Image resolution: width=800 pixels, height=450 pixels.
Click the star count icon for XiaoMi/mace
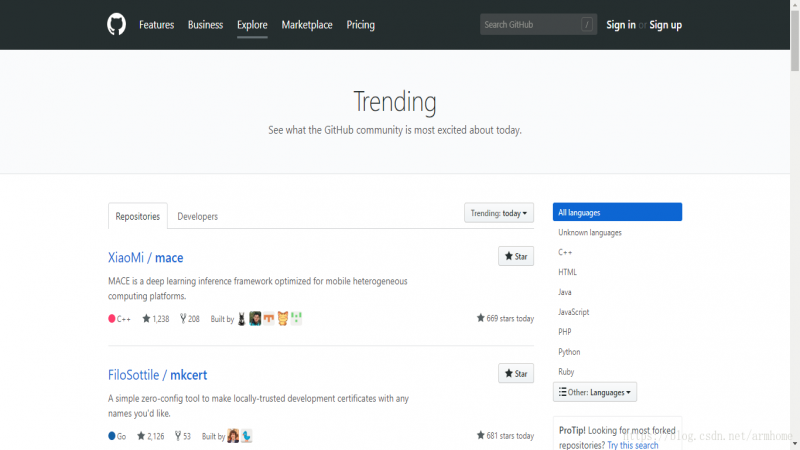pyautogui.click(x=146, y=319)
